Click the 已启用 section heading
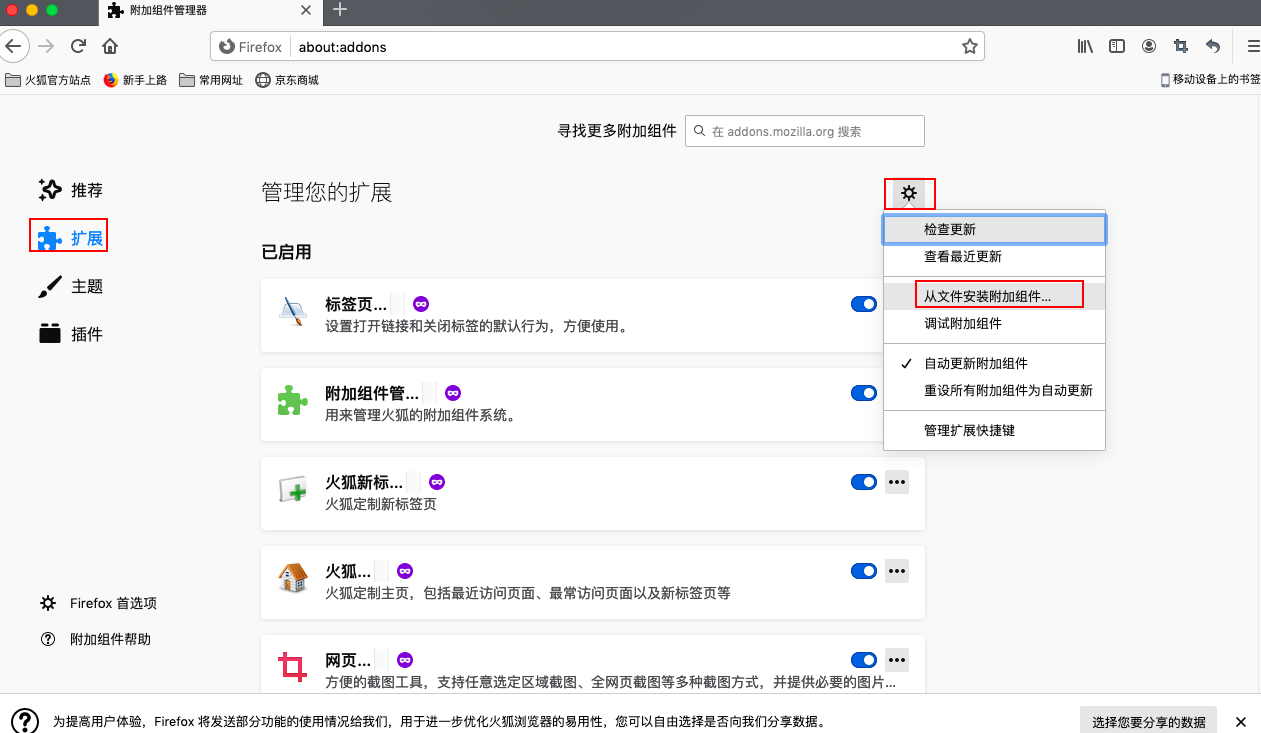The height and width of the screenshot is (733, 1261). tap(286, 252)
